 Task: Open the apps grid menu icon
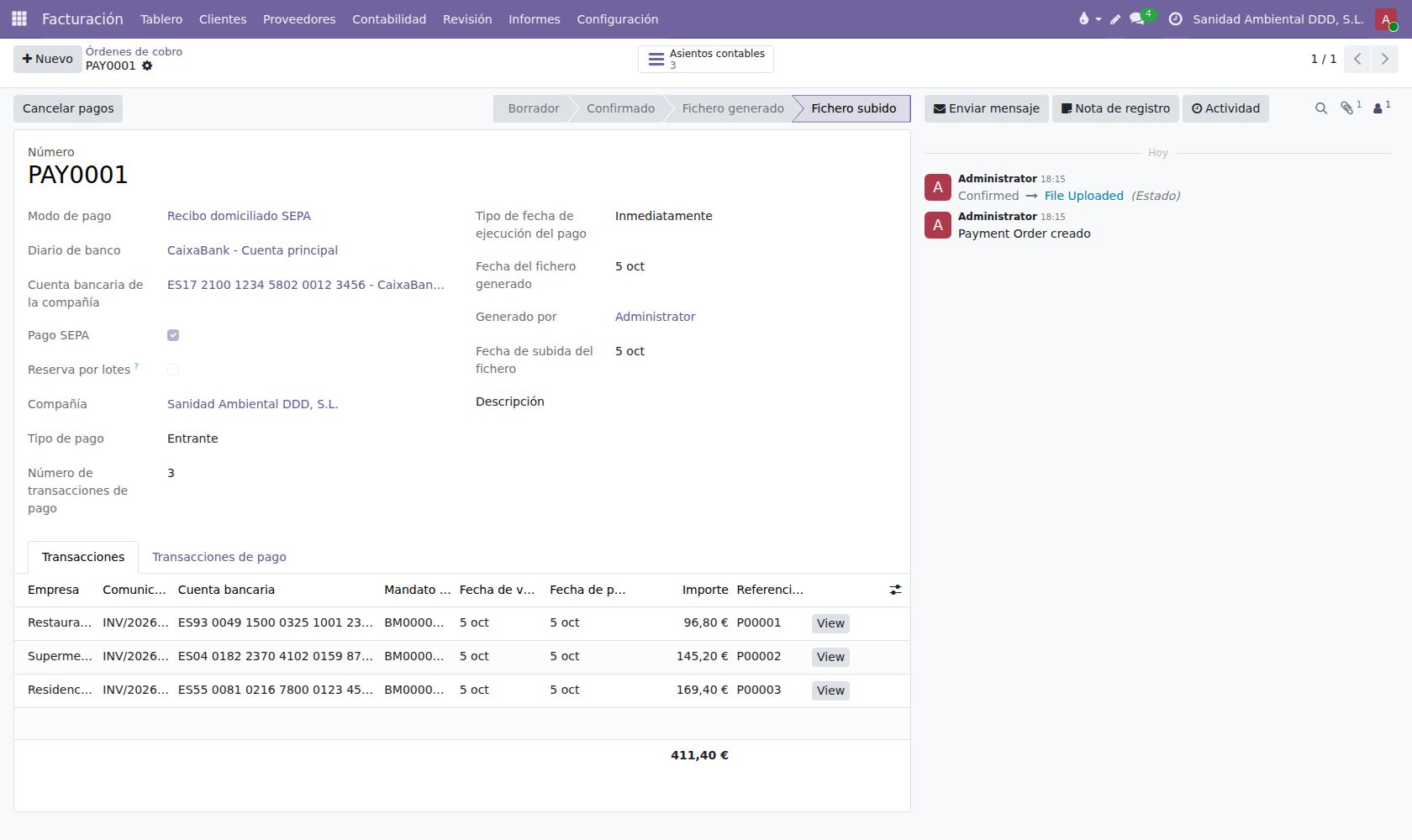(x=19, y=18)
